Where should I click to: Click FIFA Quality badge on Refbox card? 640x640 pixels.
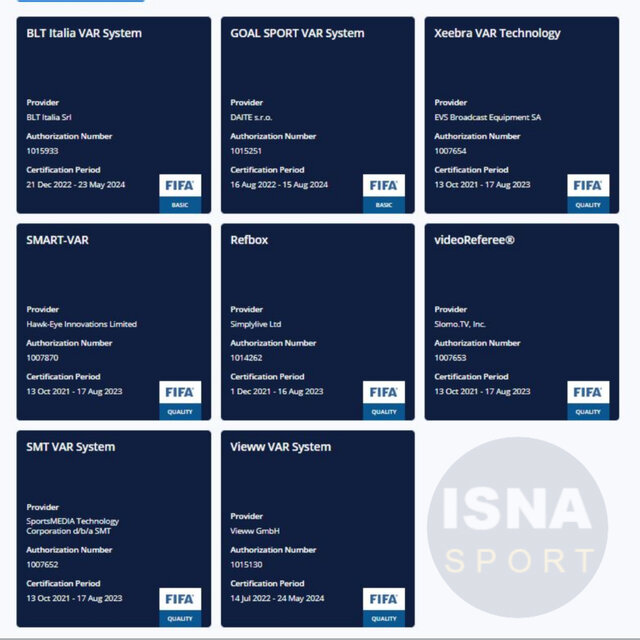click(x=384, y=400)
